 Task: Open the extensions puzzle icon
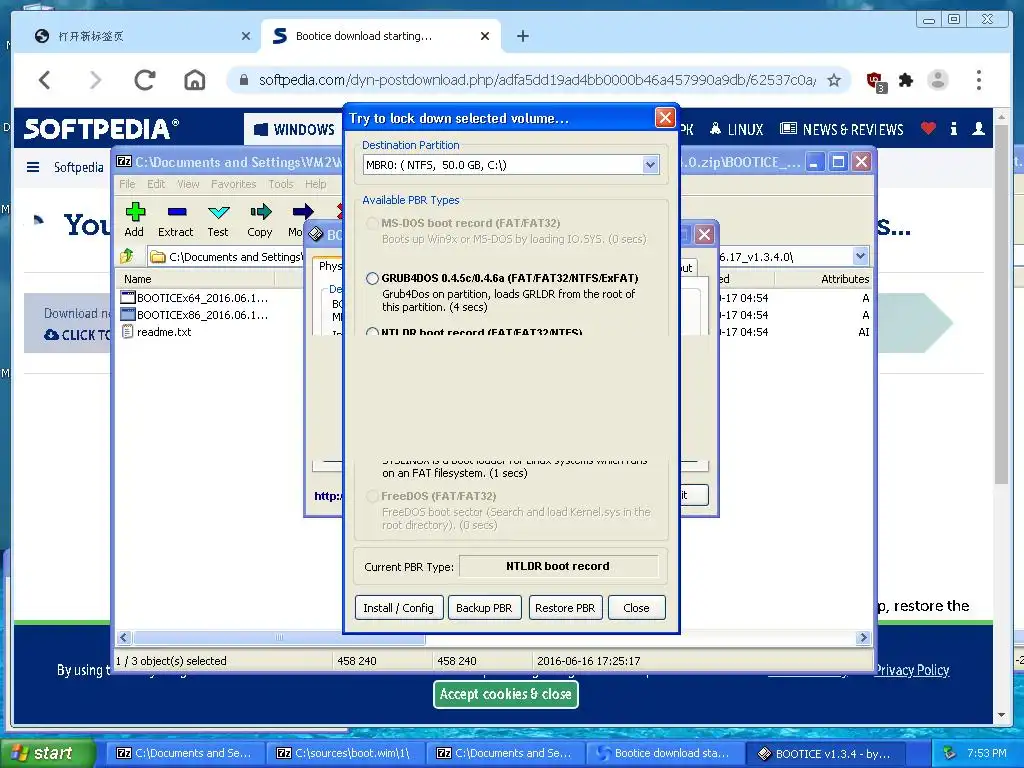click(906, 80)
